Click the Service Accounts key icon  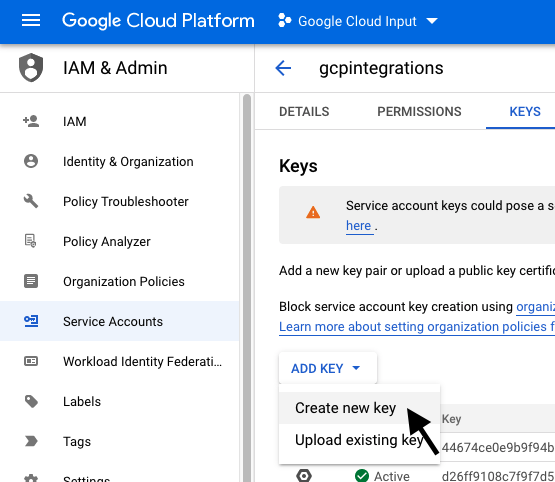[31, 321]
